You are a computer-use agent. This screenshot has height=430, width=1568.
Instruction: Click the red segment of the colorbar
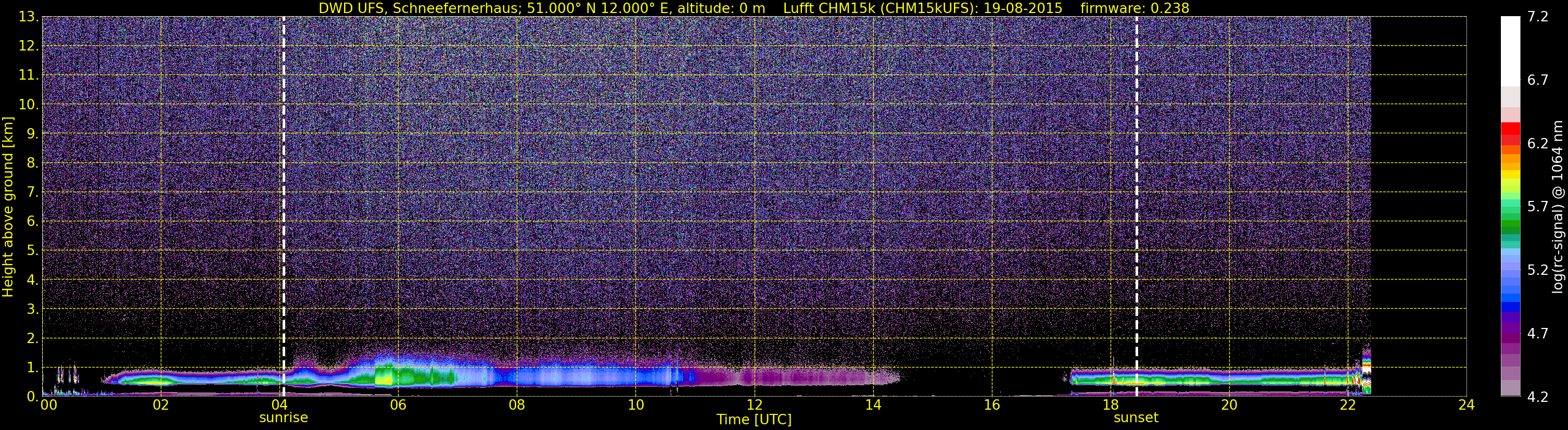tap(1510, 129)
